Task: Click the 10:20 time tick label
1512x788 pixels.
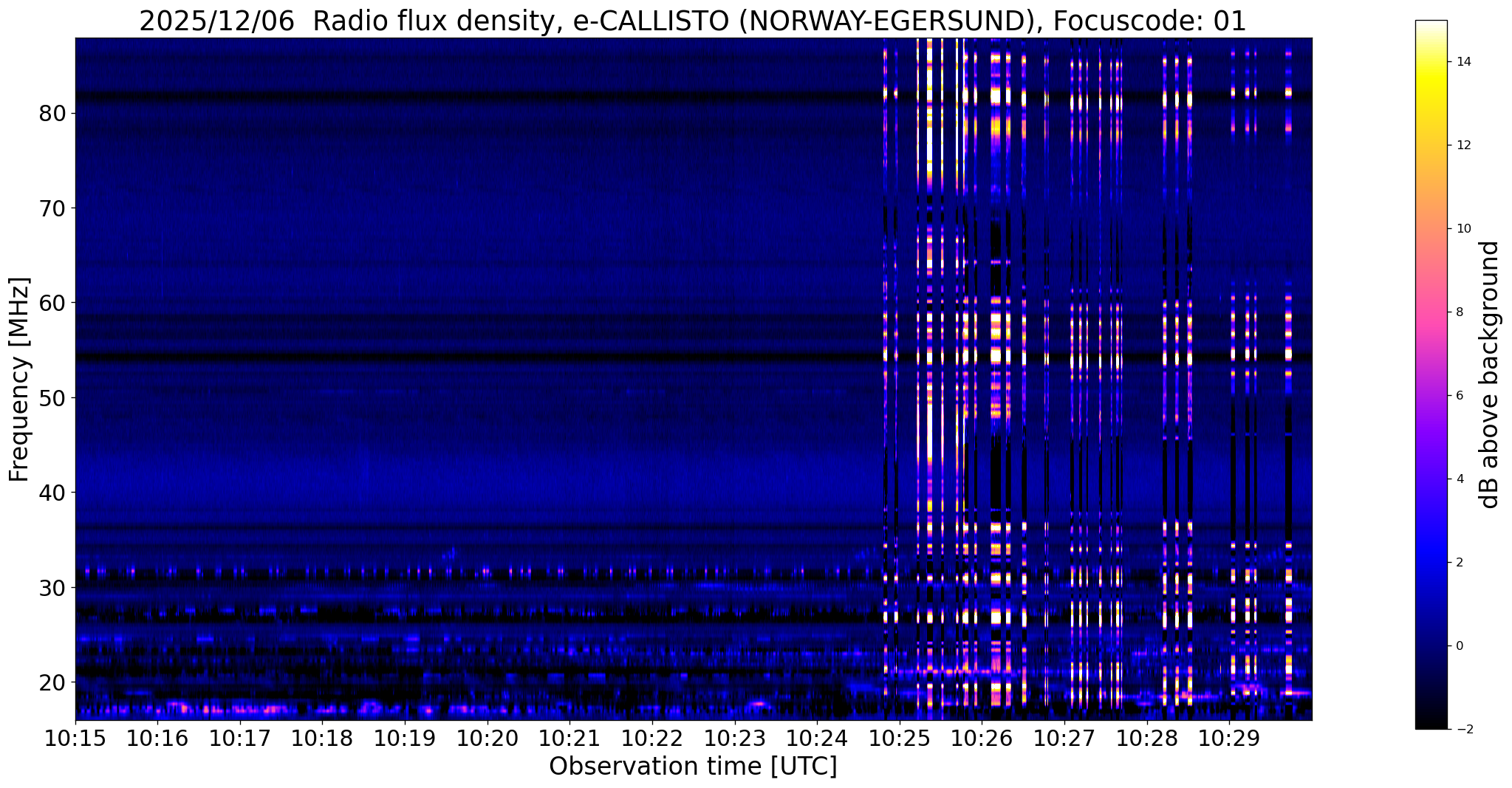Action: point(487,739)
